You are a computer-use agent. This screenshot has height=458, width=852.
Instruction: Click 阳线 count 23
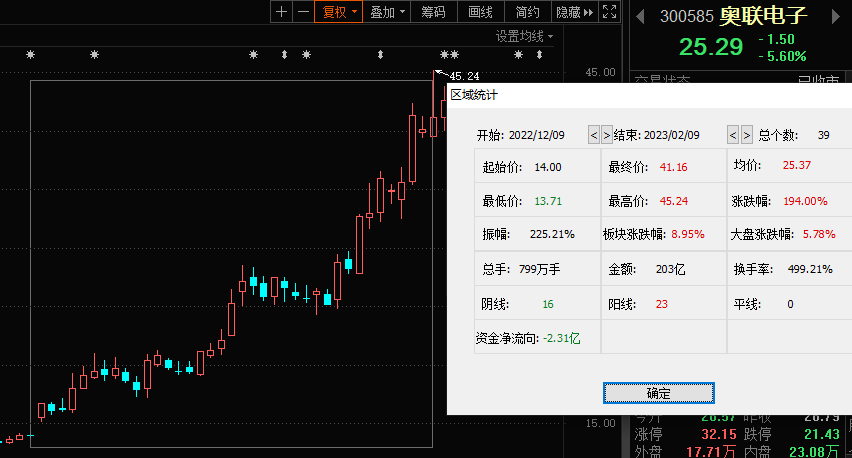click(661, 304)
